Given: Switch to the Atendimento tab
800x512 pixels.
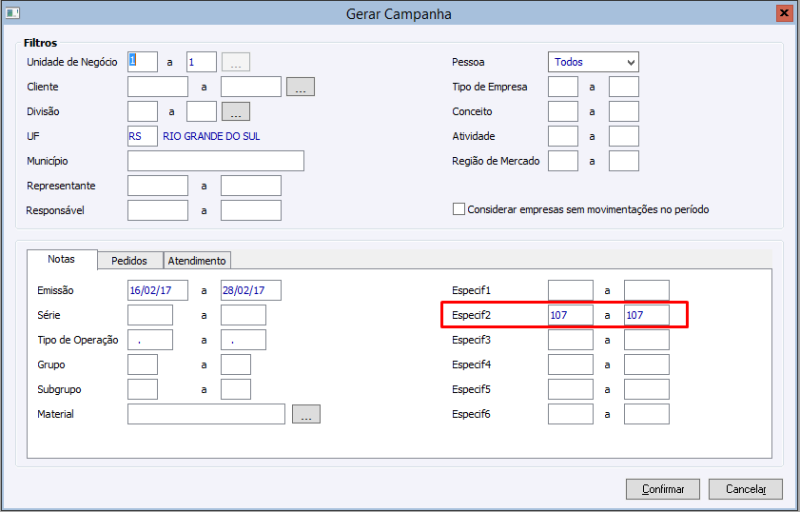Looking at the screenshot, I should click(x=197, y=261).
